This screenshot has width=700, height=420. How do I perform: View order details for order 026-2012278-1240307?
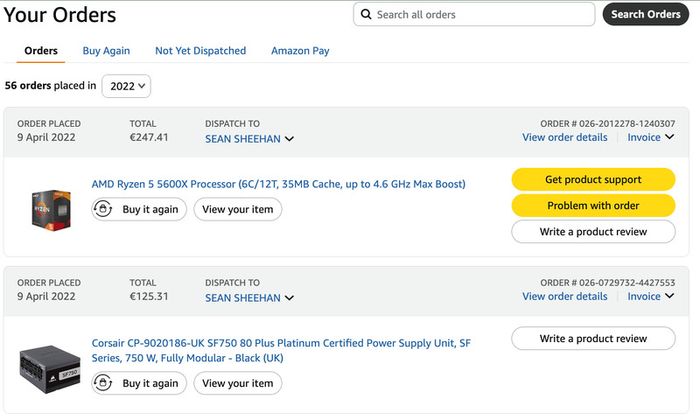click(565, 137)
